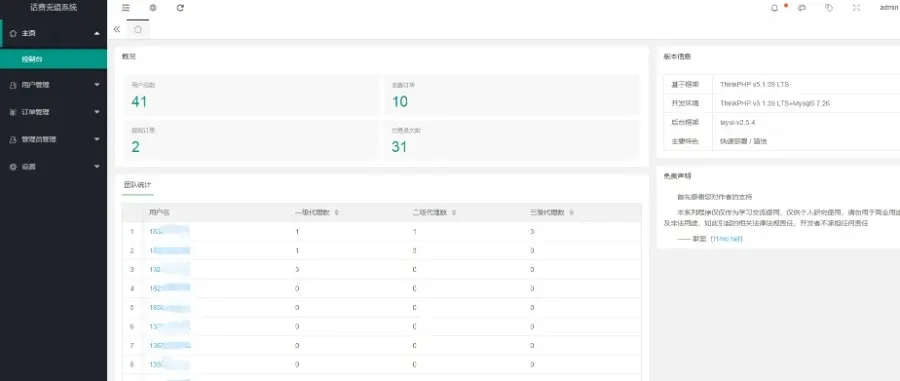
Task: Open the notifications bell icon
Action: (x=775, y=8)
